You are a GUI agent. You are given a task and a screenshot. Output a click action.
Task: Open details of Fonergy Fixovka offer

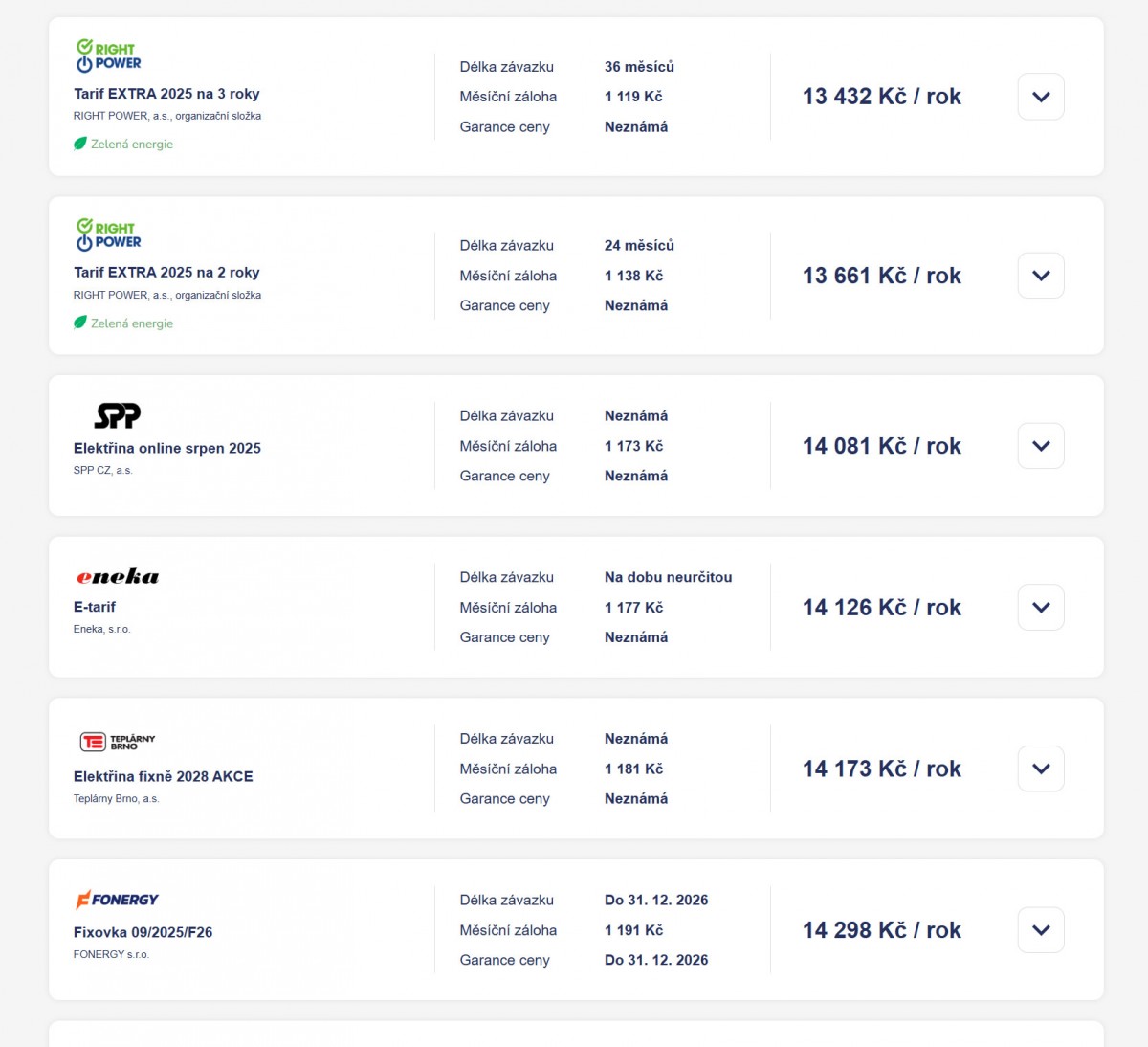[x=1041, y=930]
